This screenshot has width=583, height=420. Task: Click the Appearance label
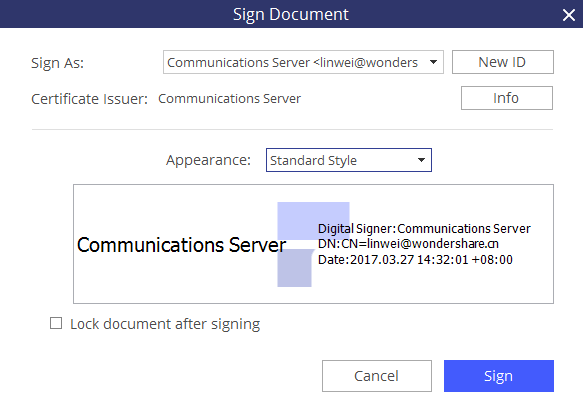[x=208, y=160]
